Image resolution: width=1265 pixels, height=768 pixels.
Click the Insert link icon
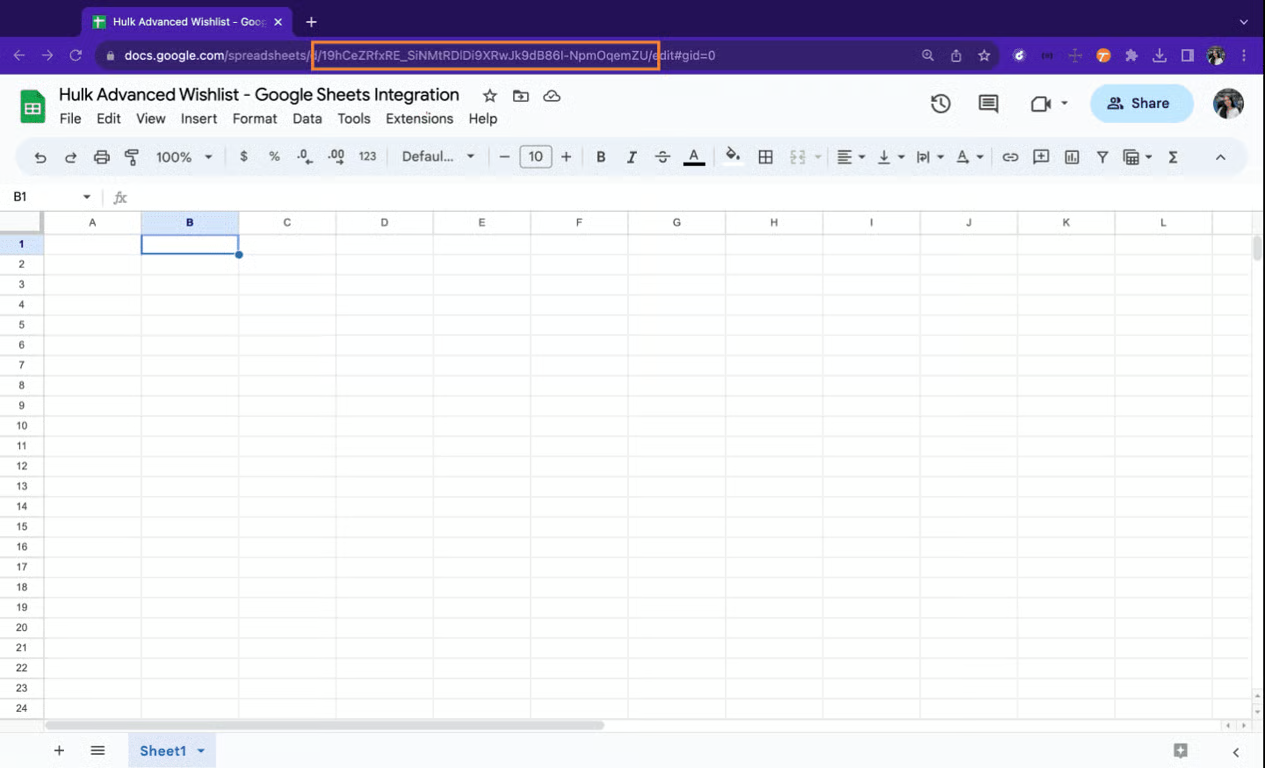pos(1010,157)
